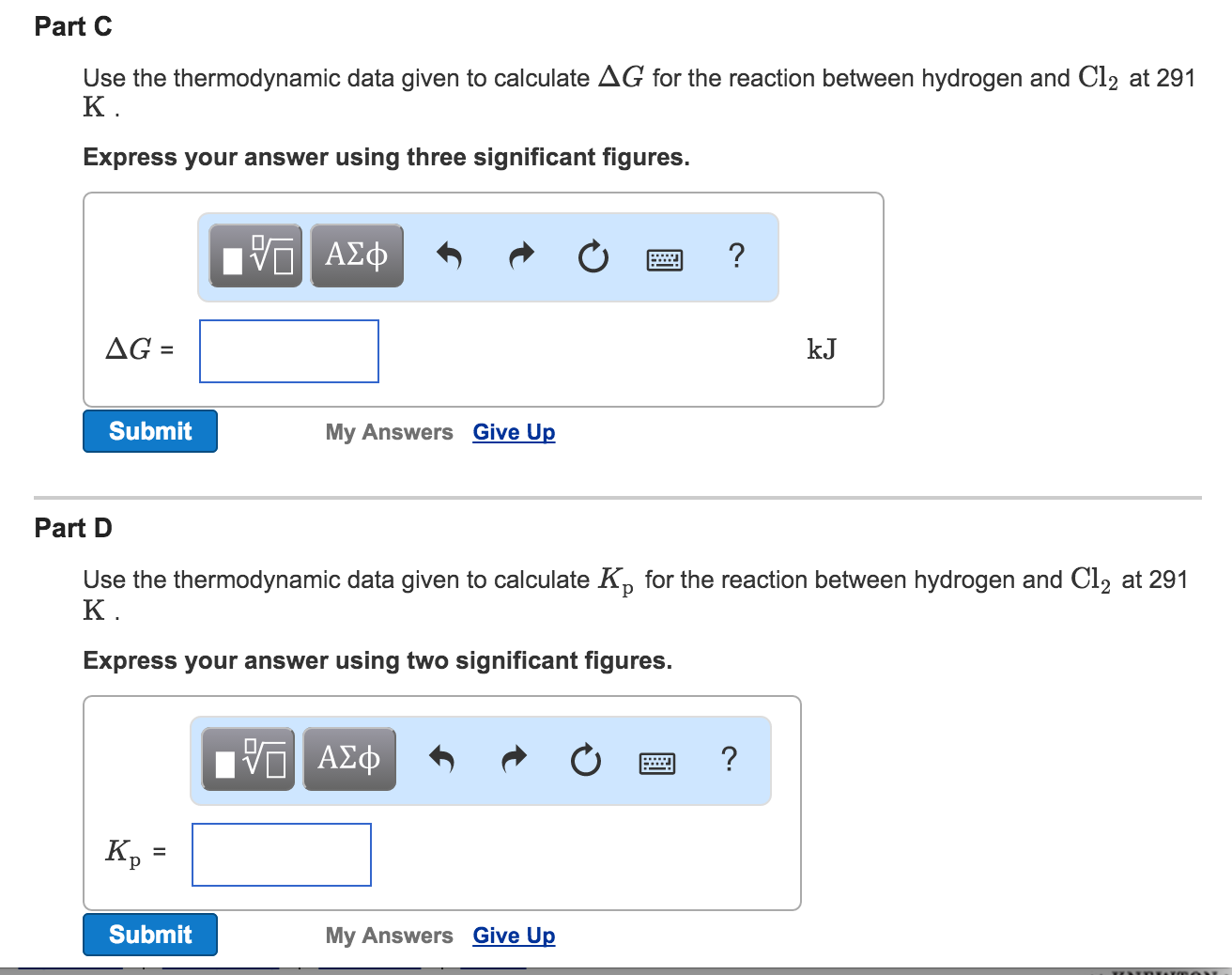Submit the ΔG answer for Part C

[149, 431]
